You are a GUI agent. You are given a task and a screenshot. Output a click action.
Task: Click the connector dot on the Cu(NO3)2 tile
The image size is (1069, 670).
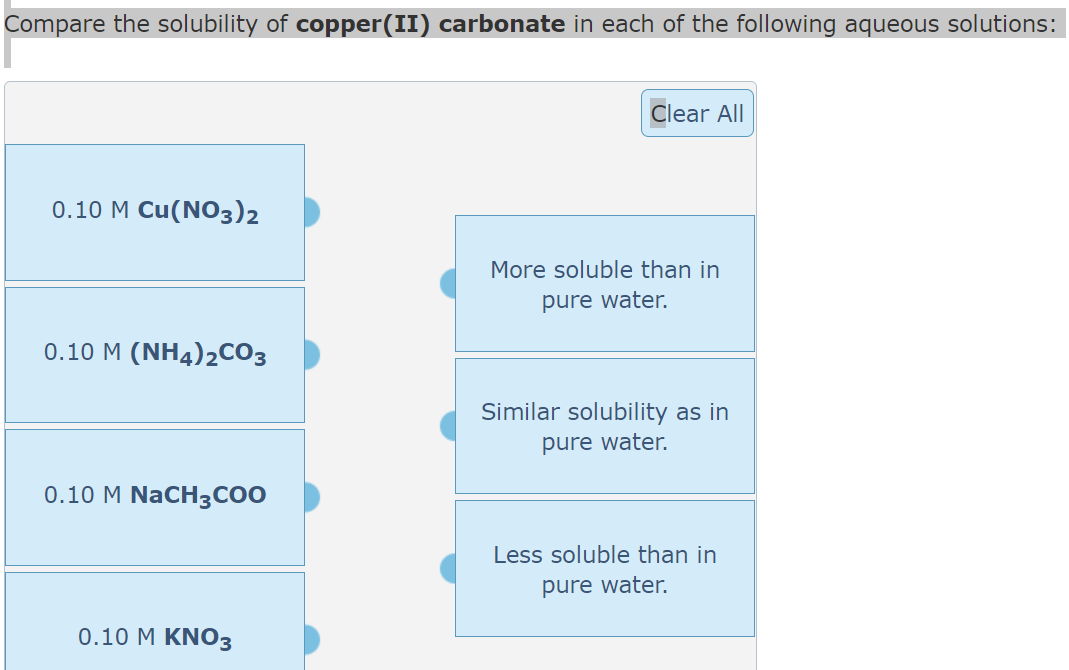coord(310,212)
